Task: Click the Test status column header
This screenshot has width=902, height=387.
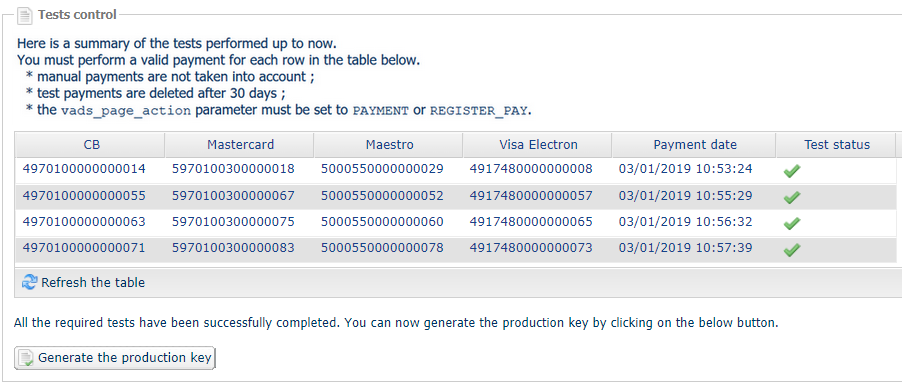Action: point(836,145)
